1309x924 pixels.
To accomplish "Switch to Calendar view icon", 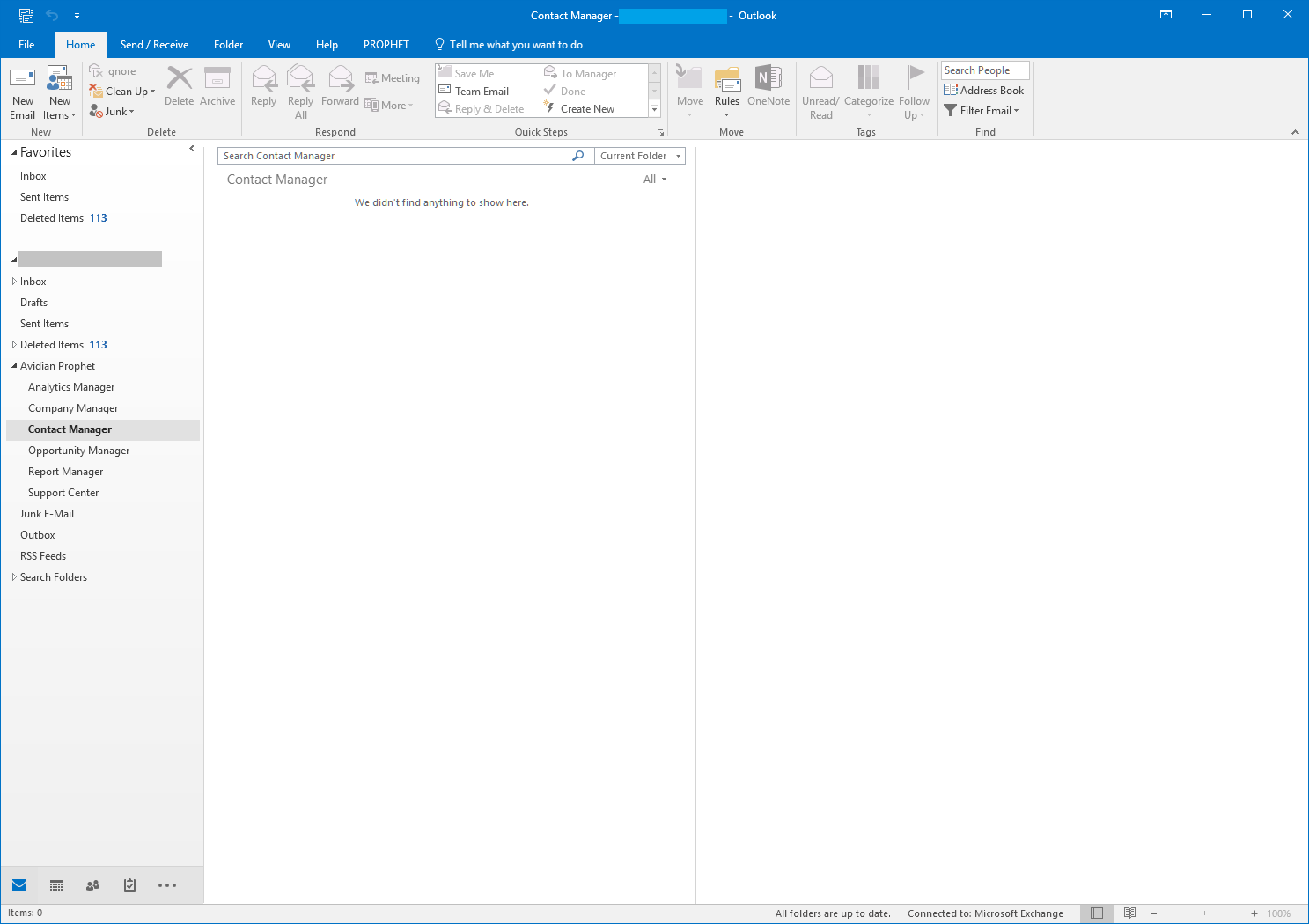I will (x=56, y=885).
